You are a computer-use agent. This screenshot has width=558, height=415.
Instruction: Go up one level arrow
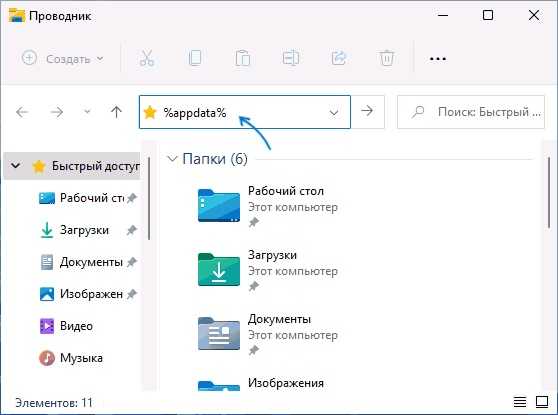tap(116, 112)
